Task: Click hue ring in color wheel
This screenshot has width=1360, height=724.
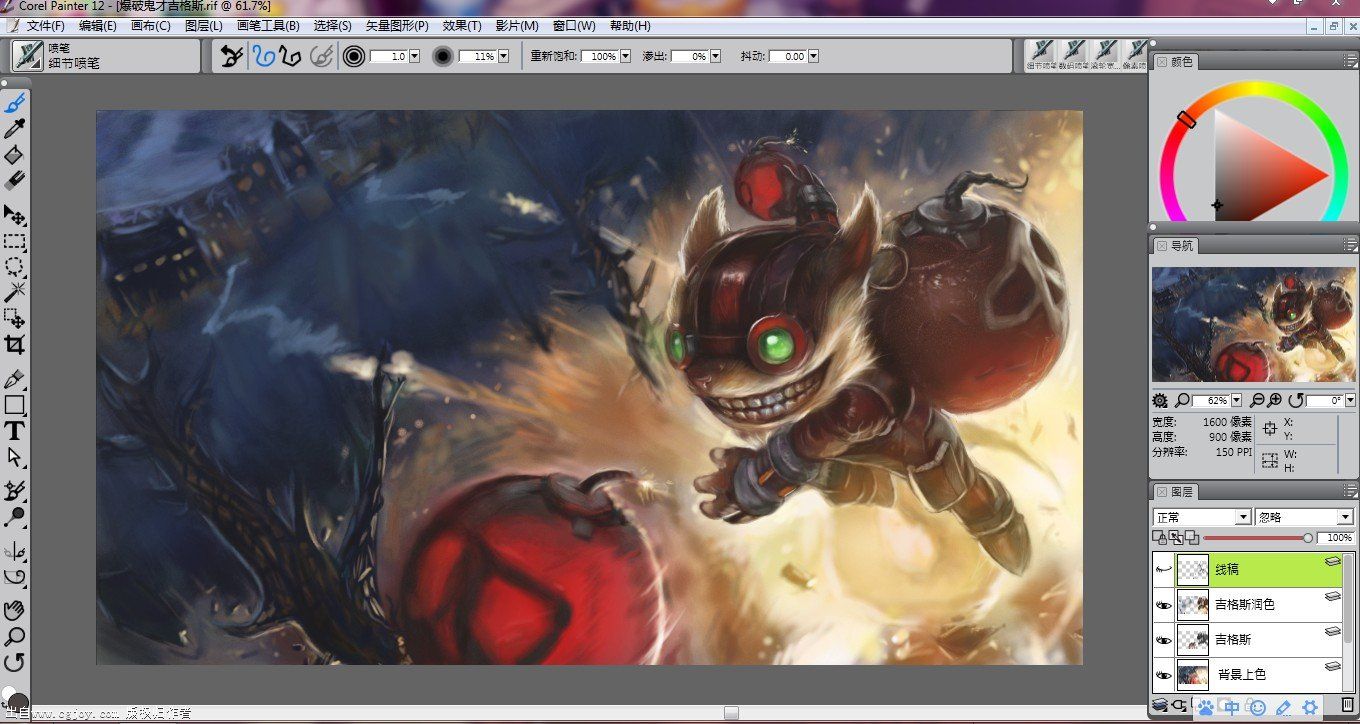Action: pos(1255,89)
